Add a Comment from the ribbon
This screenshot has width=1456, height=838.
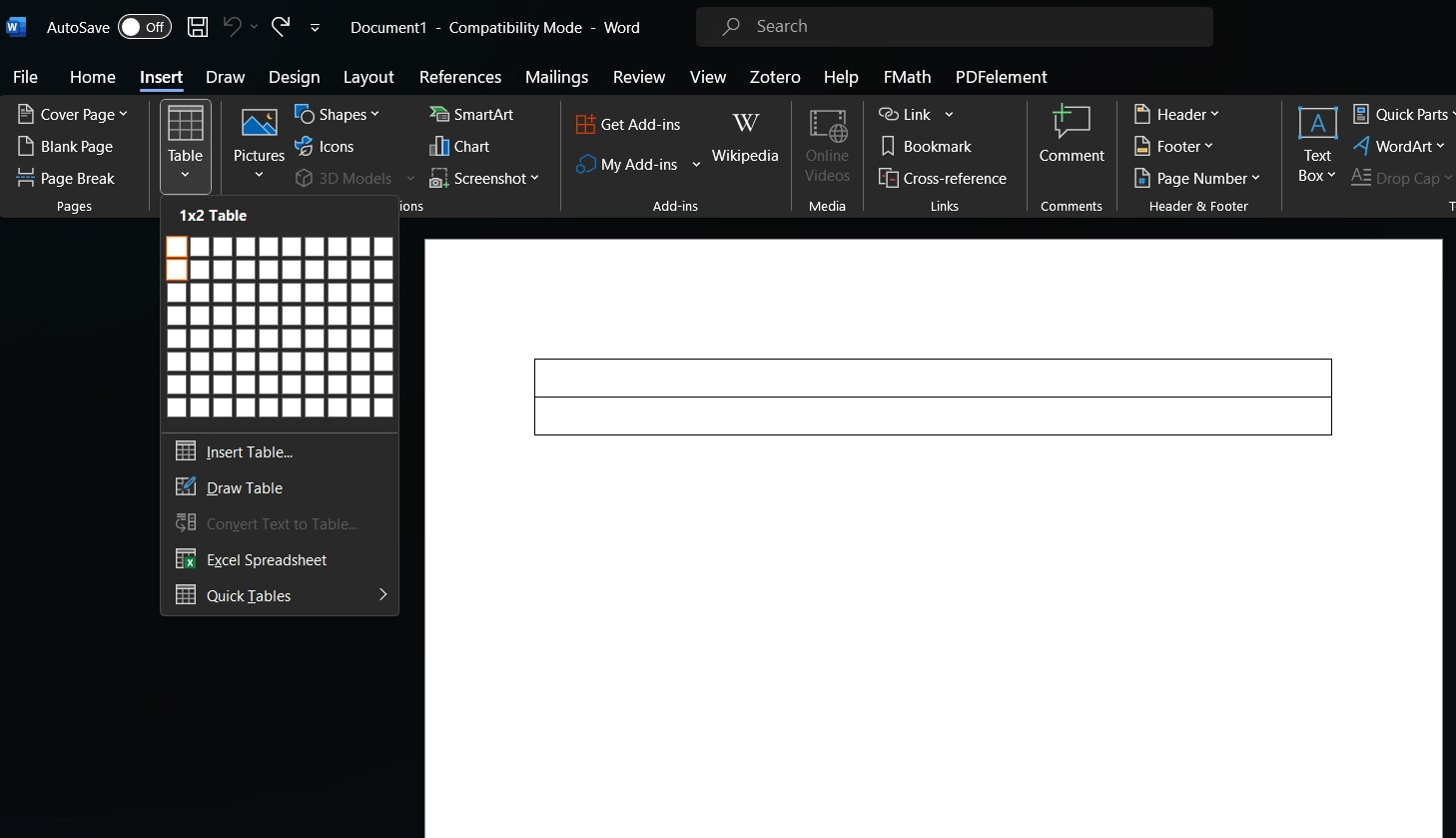[1071, 136]
